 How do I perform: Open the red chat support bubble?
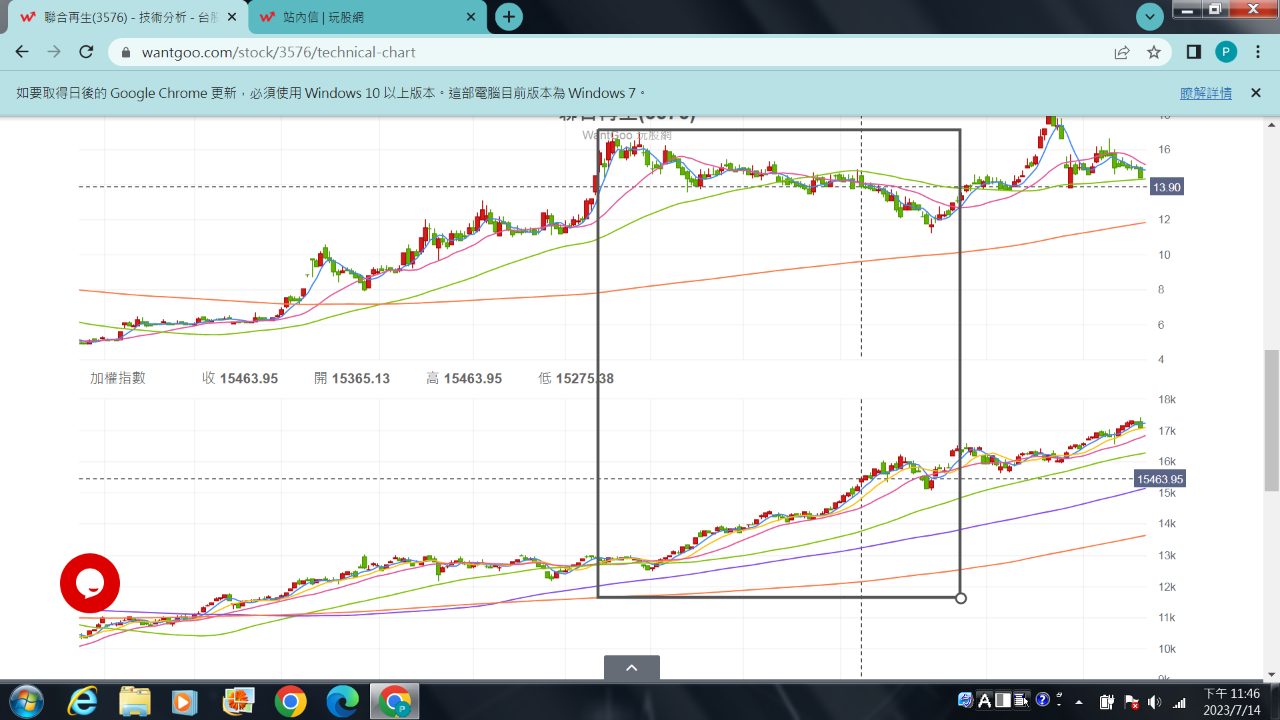pos(90,583)
